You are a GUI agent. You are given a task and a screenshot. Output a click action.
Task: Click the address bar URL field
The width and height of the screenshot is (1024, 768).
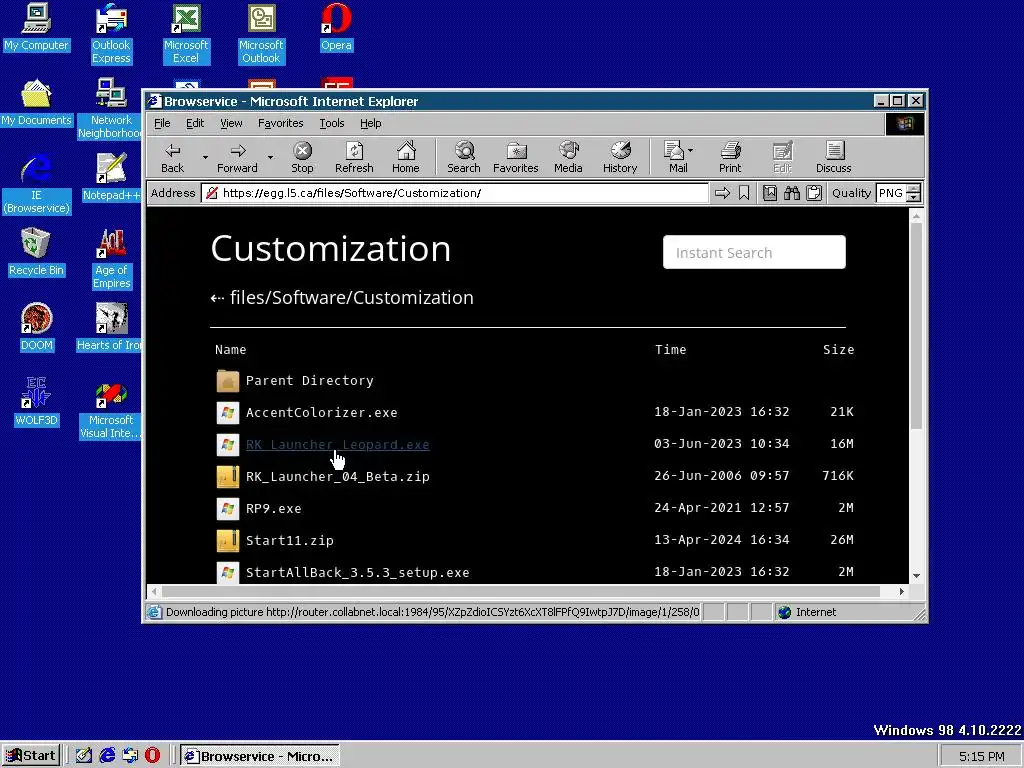pos(455,193)
